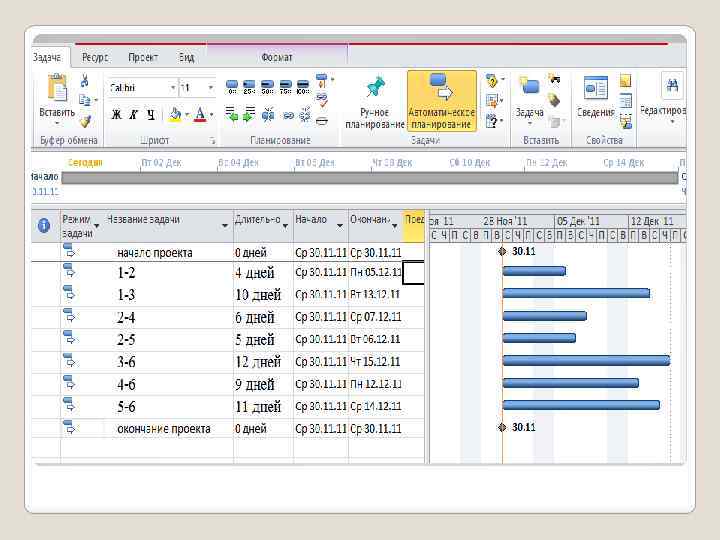This screenshot has height=540, width=720.
Task: Open the font color A swatch
Action: (x=200, y=115)
